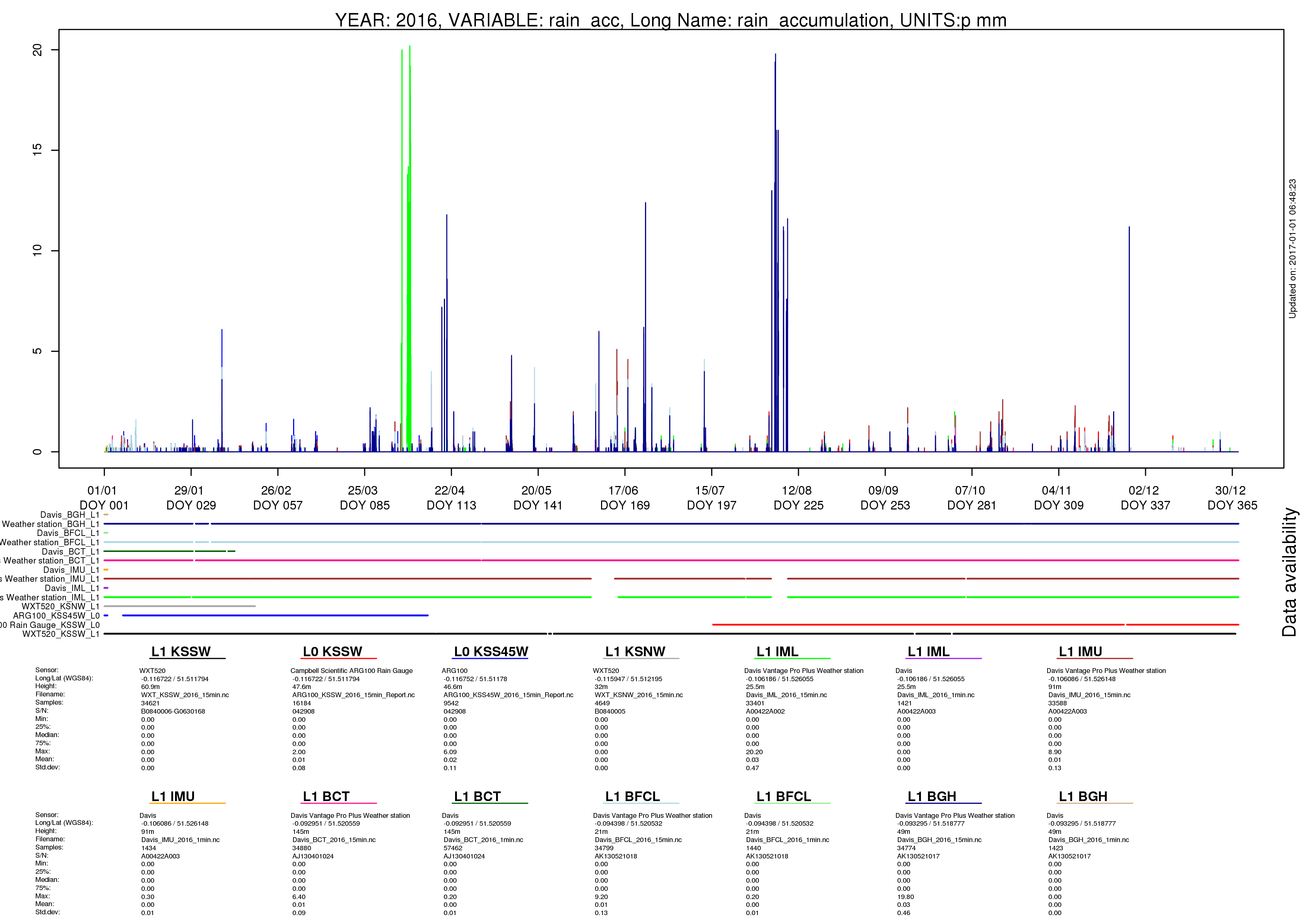Select the 'Data availability' vertical label
This screenshot has width=1306, height=924.
[x=1289, y=572]
